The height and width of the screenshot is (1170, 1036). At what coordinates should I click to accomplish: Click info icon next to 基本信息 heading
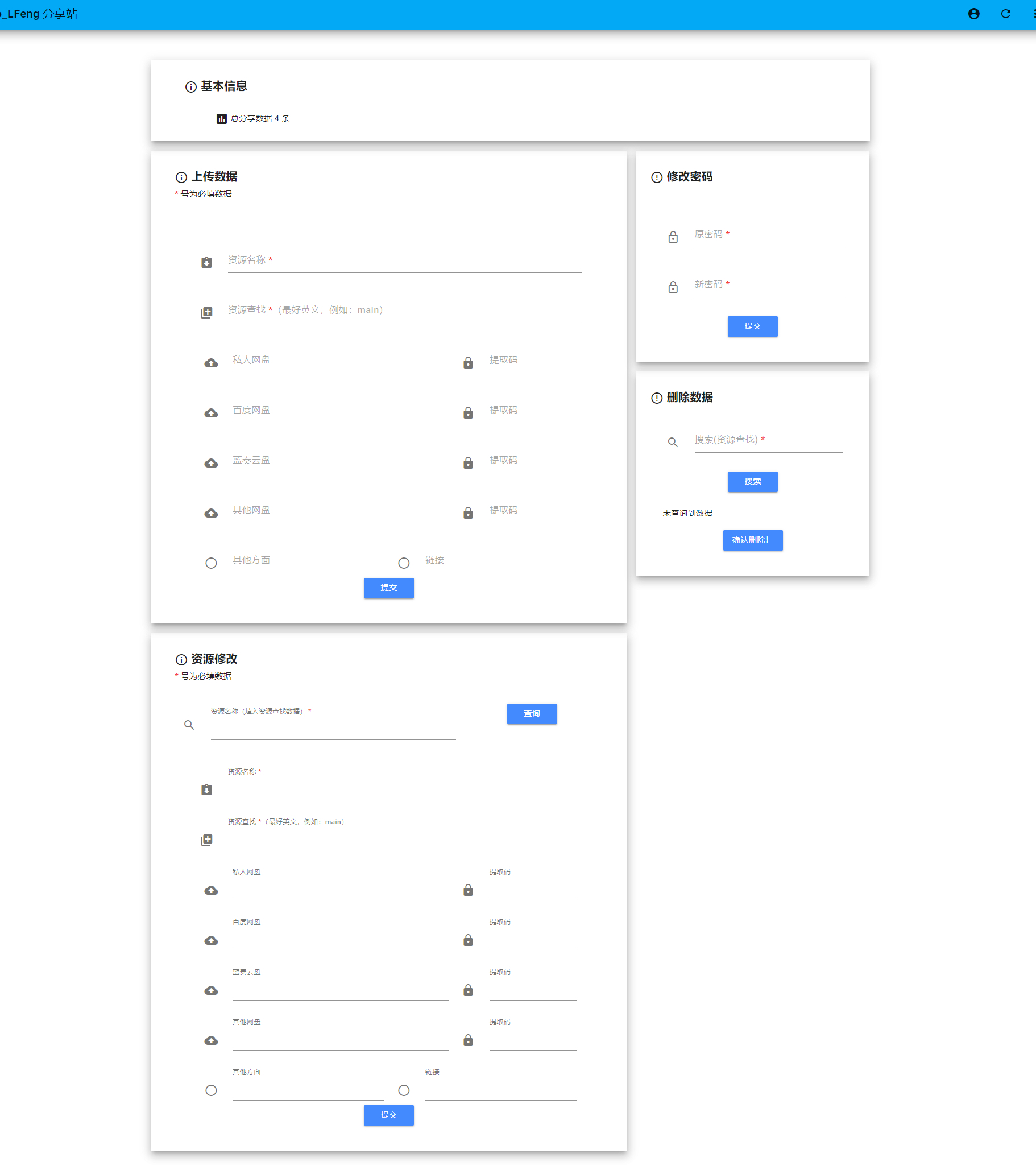[x=191, y=87]
